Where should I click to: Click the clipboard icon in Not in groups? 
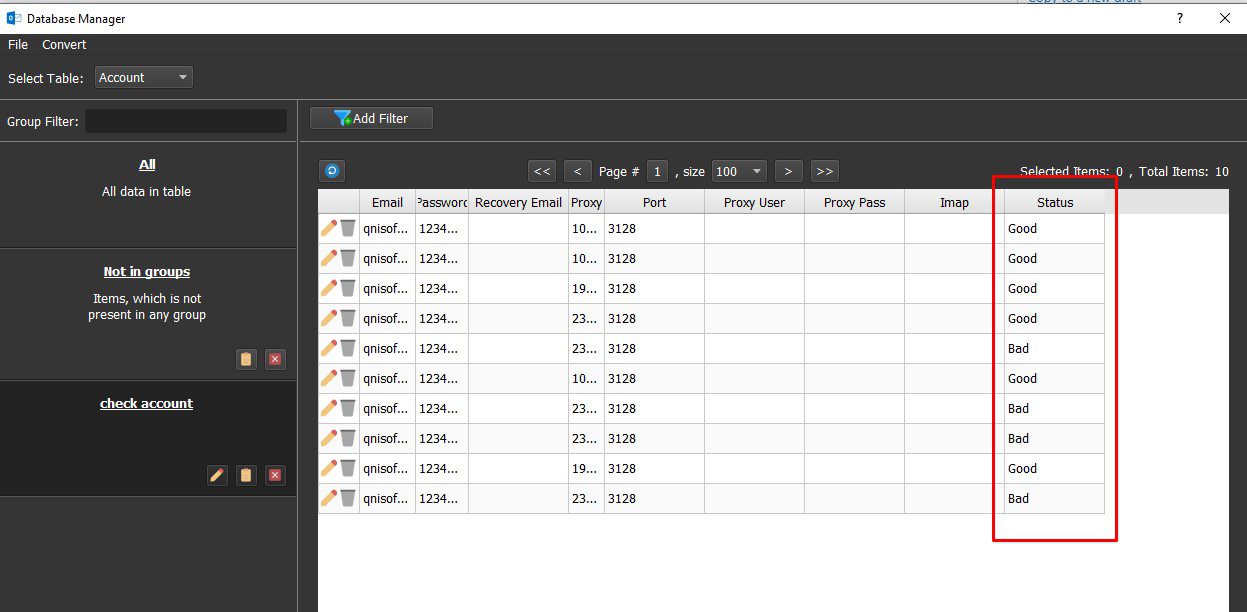(246, 359)
